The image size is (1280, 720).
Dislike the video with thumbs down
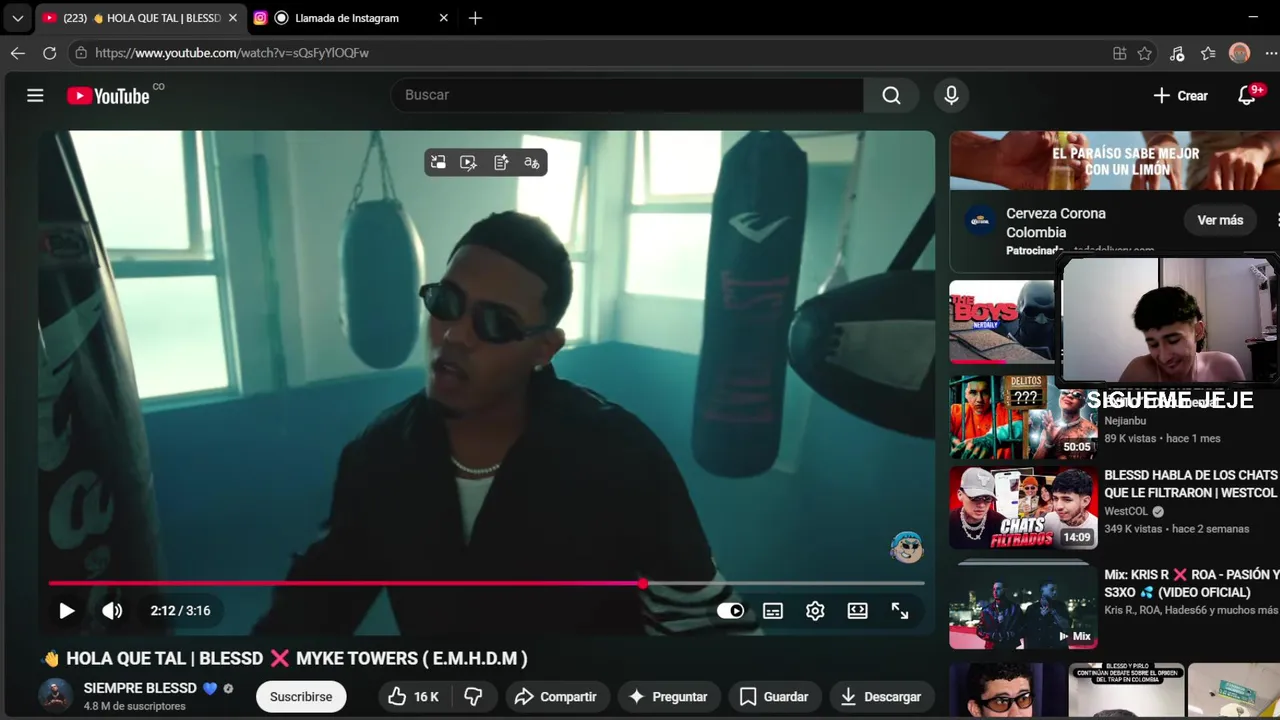click(473, 697)
